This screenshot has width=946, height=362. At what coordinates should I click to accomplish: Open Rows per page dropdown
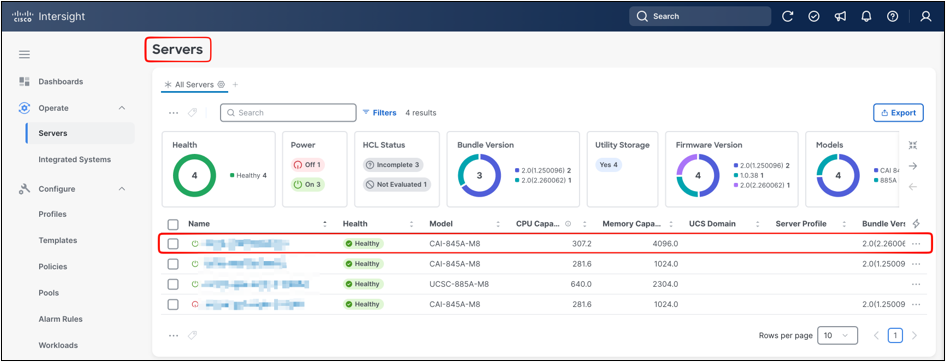tap(837, 335)
